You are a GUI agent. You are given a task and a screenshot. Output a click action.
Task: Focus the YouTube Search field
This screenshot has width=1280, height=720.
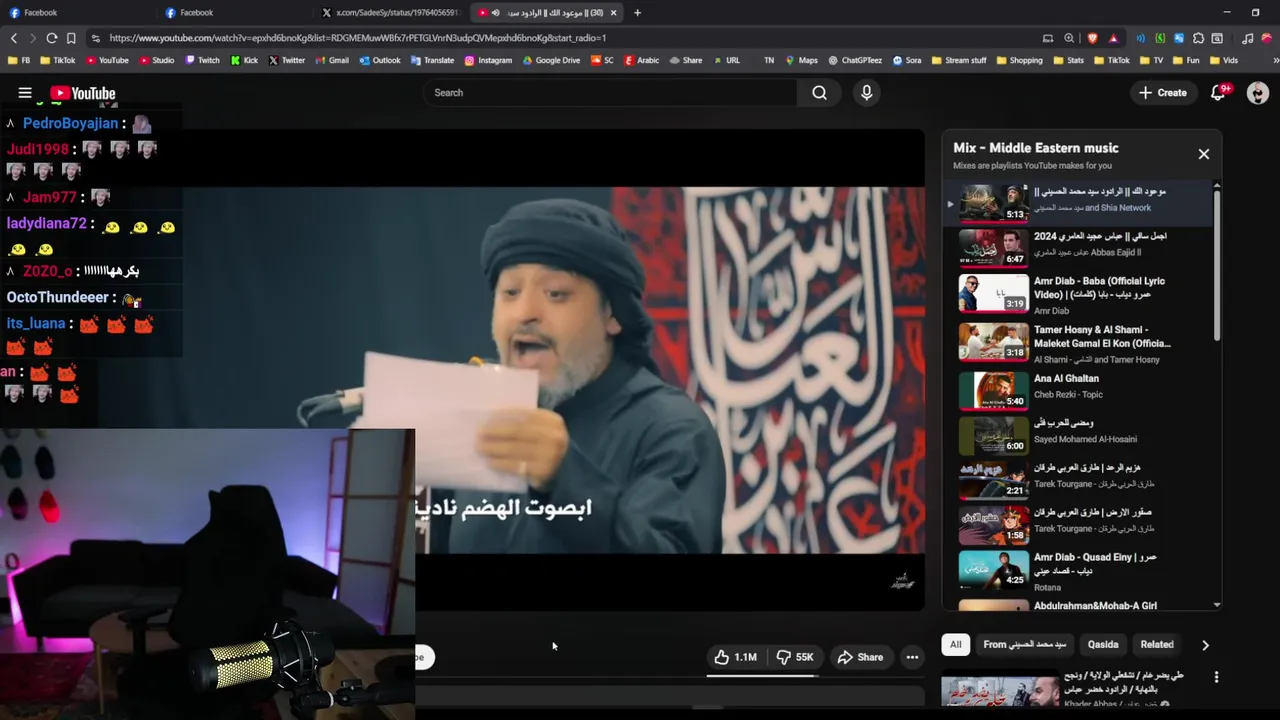(x=610, y=93)
